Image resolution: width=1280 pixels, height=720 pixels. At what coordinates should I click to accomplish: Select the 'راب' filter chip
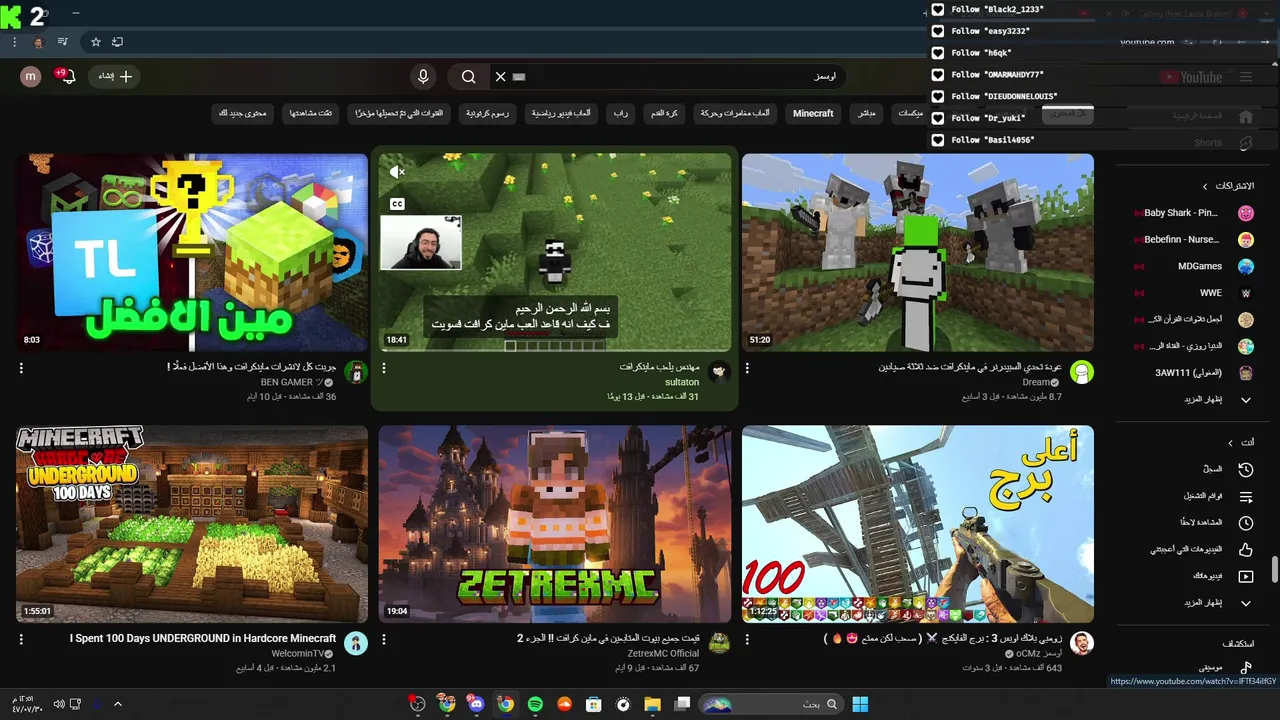tap(621, 114)
